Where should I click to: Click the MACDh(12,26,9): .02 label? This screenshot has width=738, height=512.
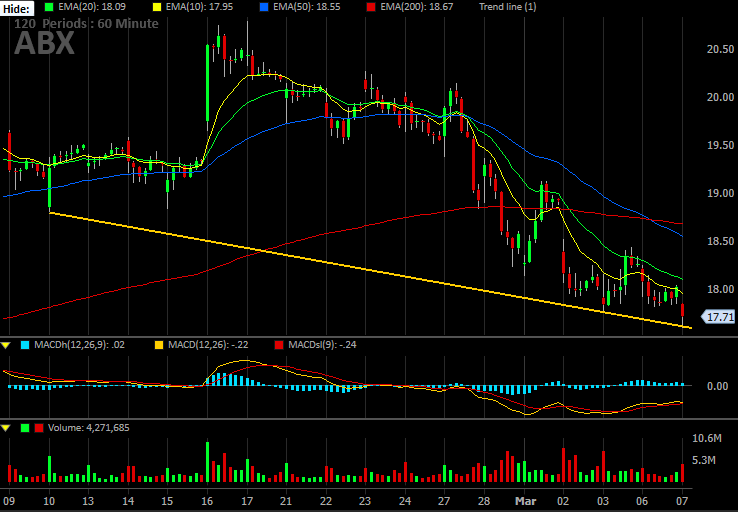point(80,345)
